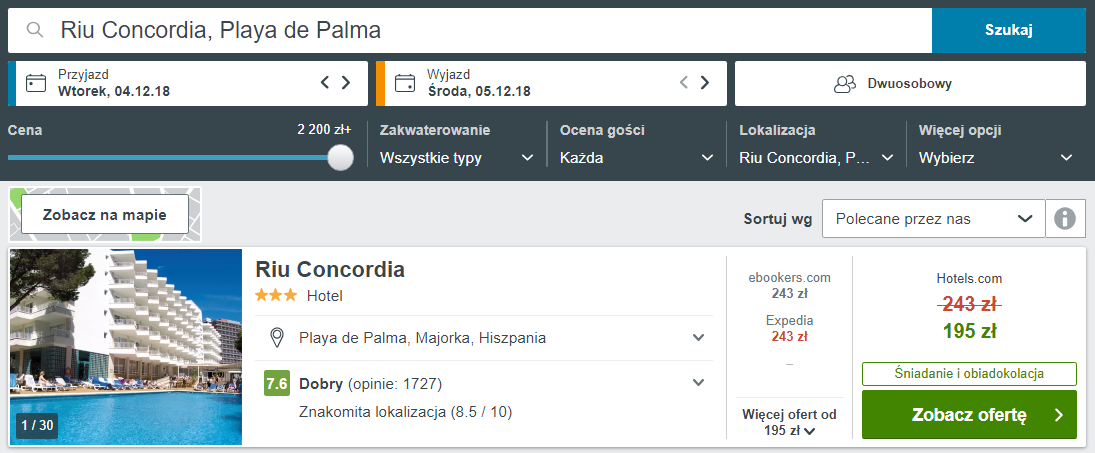Open the check-in calendar icon
This screenshot has width=1095, height=453.
coord(36,83)
